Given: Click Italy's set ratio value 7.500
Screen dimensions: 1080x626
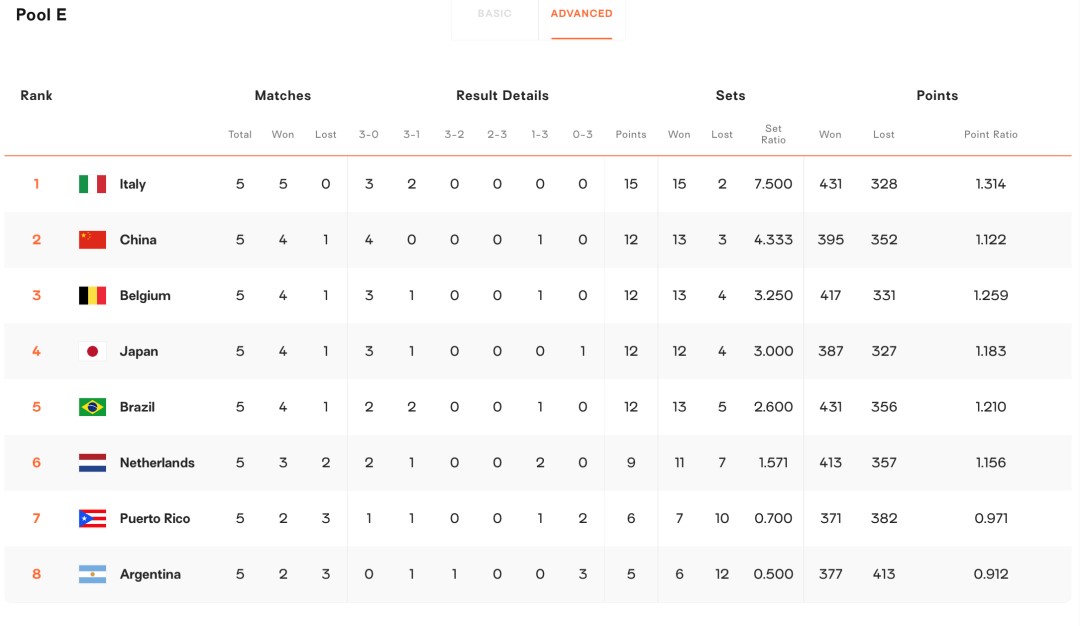Looking at the screenshot, I should (x=773, y=184).
